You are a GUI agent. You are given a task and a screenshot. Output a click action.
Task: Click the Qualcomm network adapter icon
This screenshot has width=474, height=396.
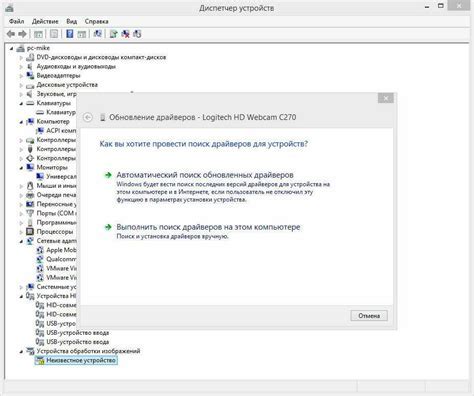[40, 259]
